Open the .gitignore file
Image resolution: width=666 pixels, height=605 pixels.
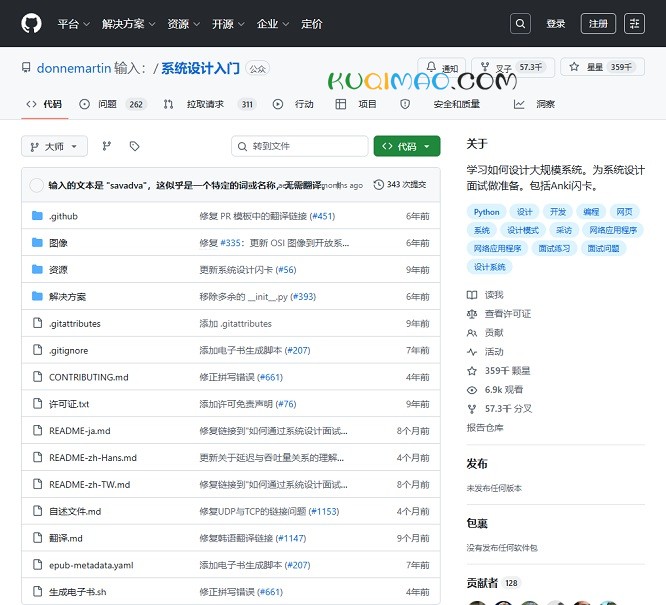click(68, 350)
